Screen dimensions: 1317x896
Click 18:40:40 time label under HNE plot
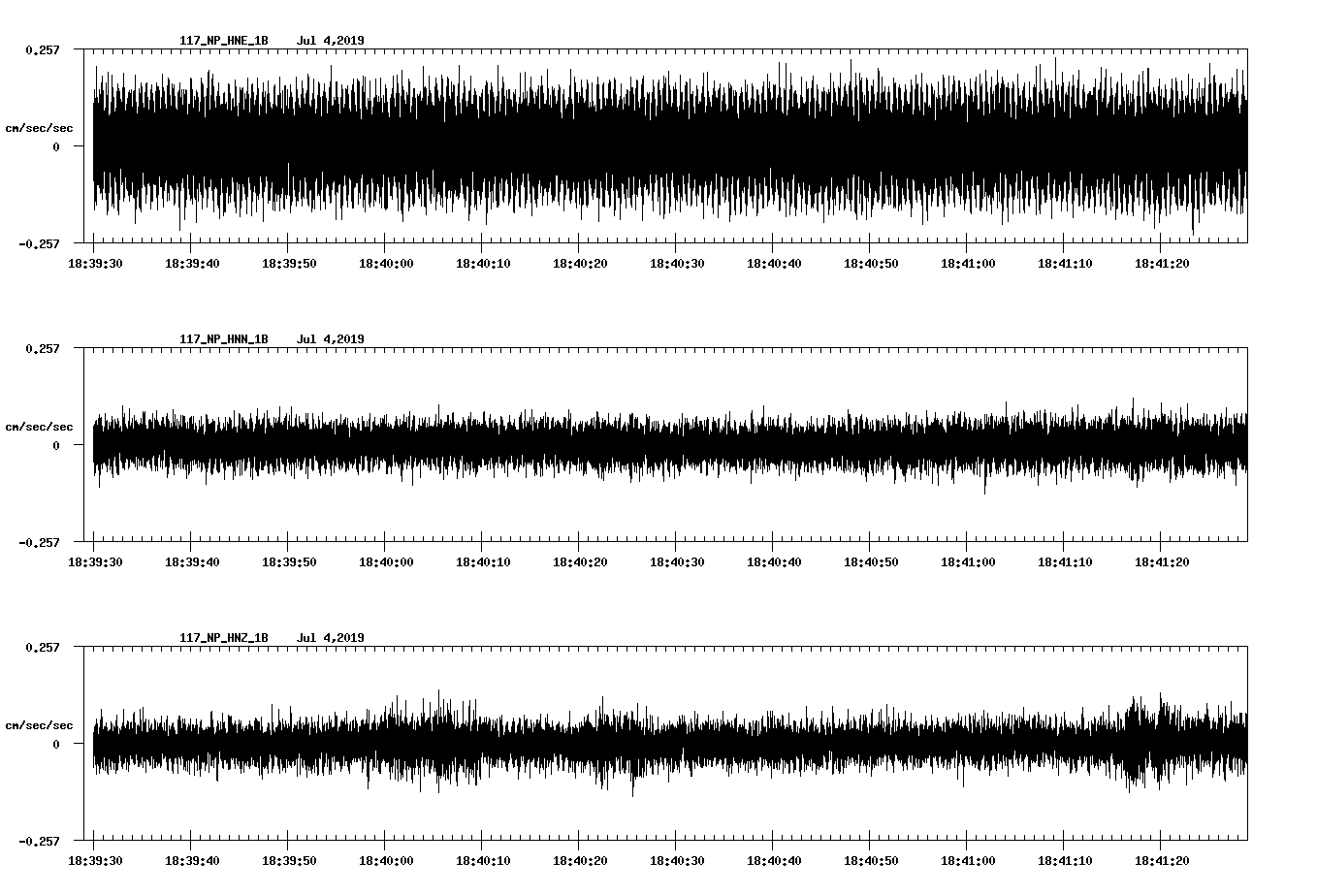click(x=774, y=263)
